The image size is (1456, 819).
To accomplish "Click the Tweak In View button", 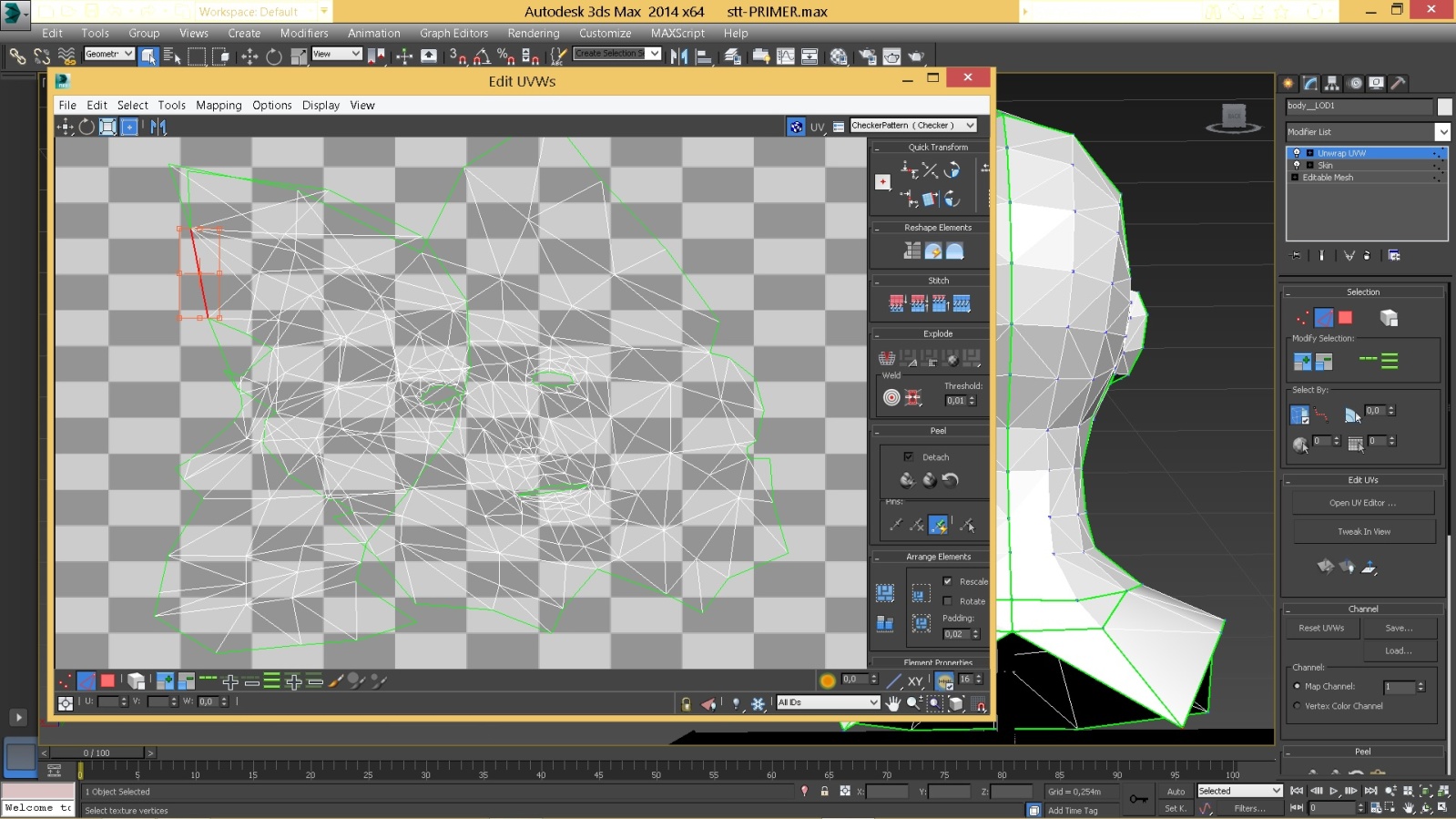I will 1363,531.
